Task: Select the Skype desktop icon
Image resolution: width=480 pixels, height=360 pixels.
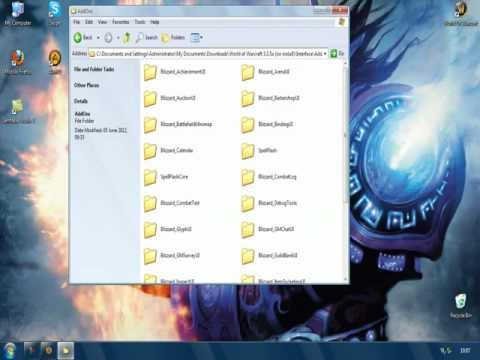Action: [54, 13]
